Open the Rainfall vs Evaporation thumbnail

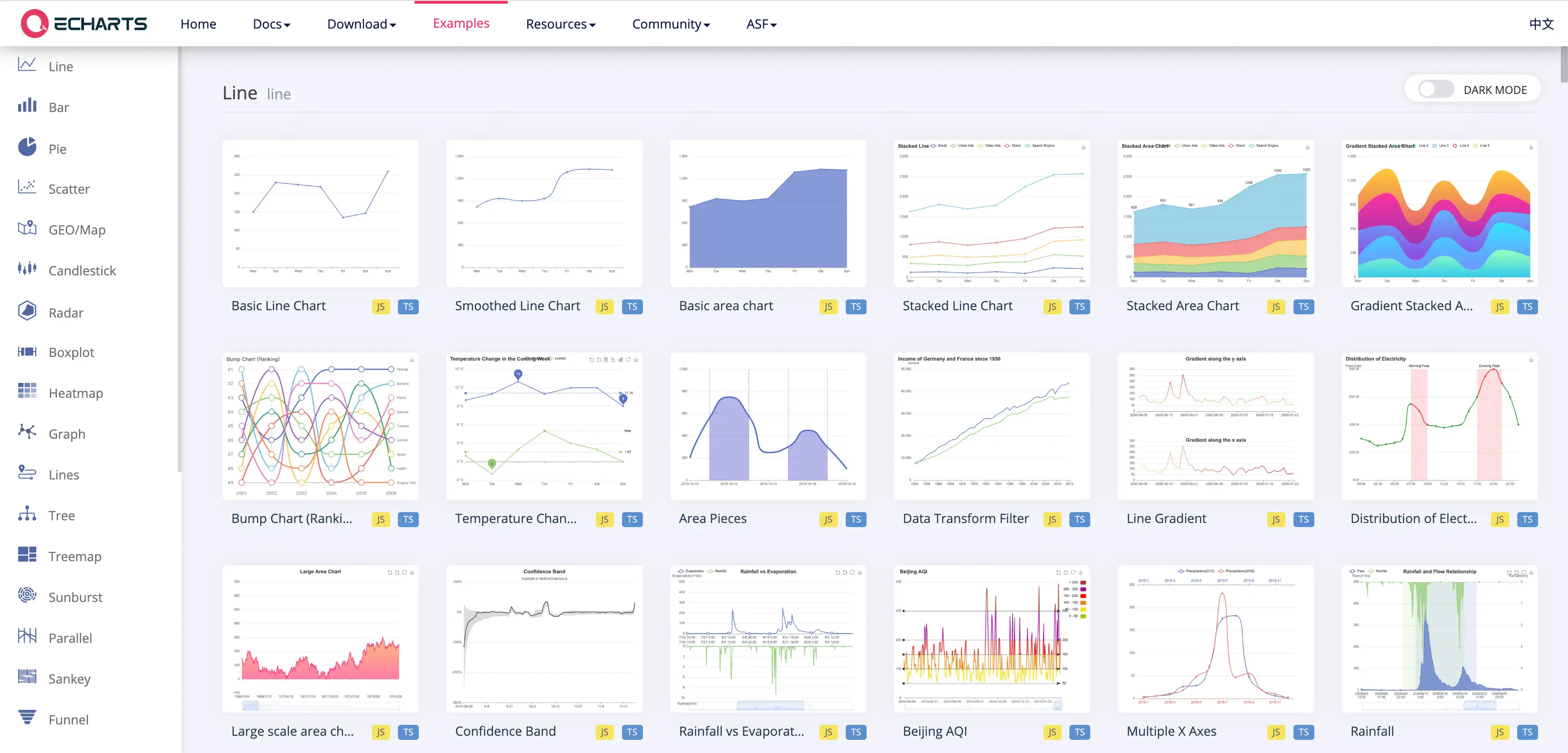[x=768, y=639]
